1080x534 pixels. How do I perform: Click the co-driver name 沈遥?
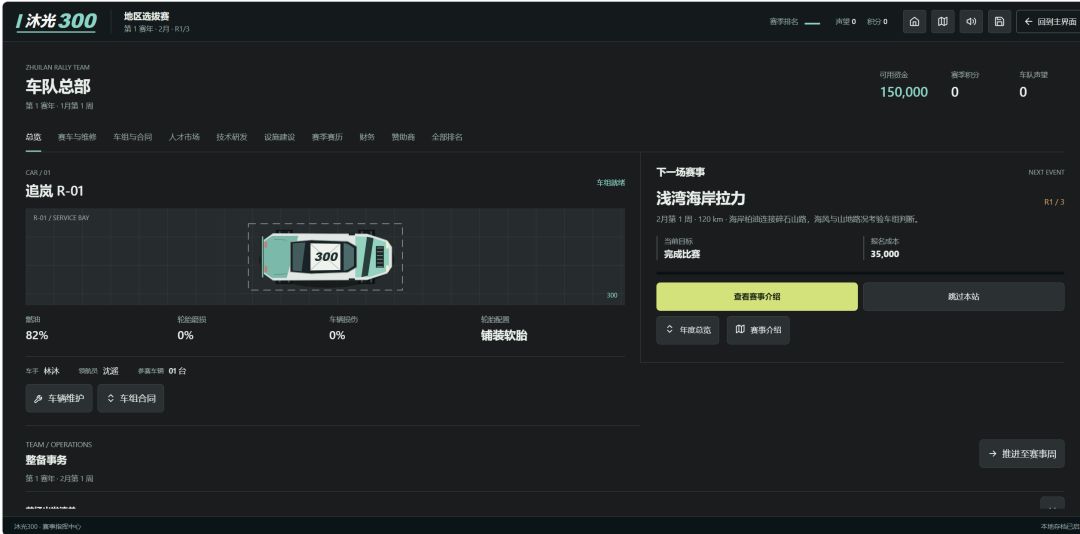[111, 371]
